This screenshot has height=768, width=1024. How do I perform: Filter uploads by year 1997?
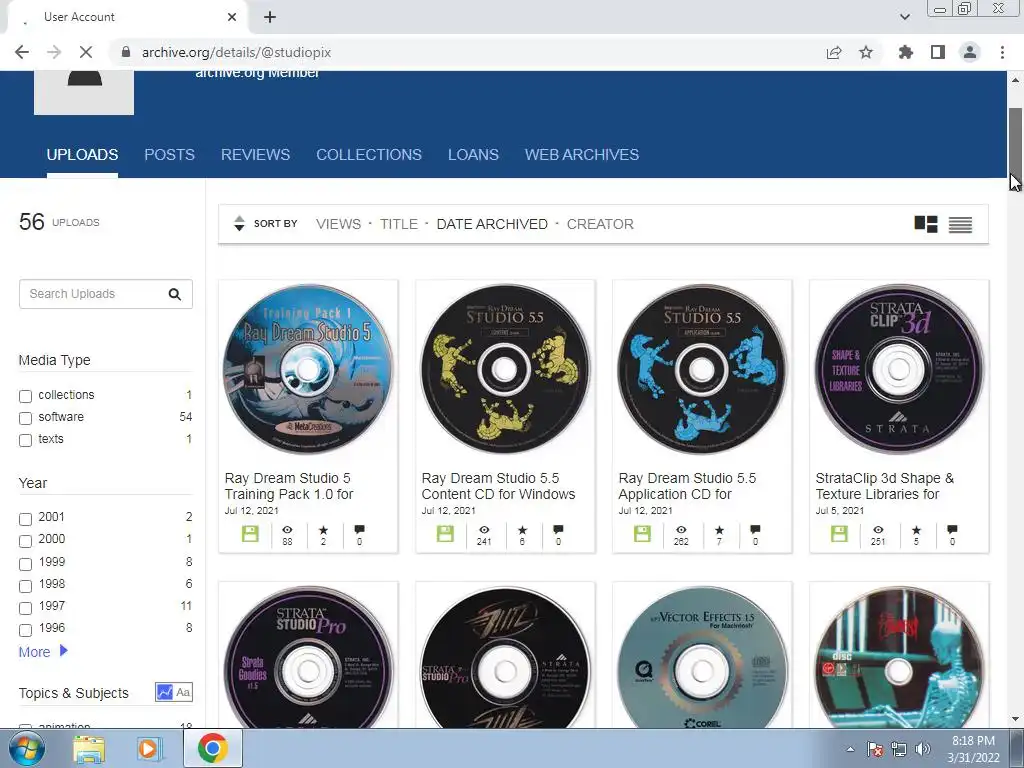pyautogui.click(x=25, y=607)
